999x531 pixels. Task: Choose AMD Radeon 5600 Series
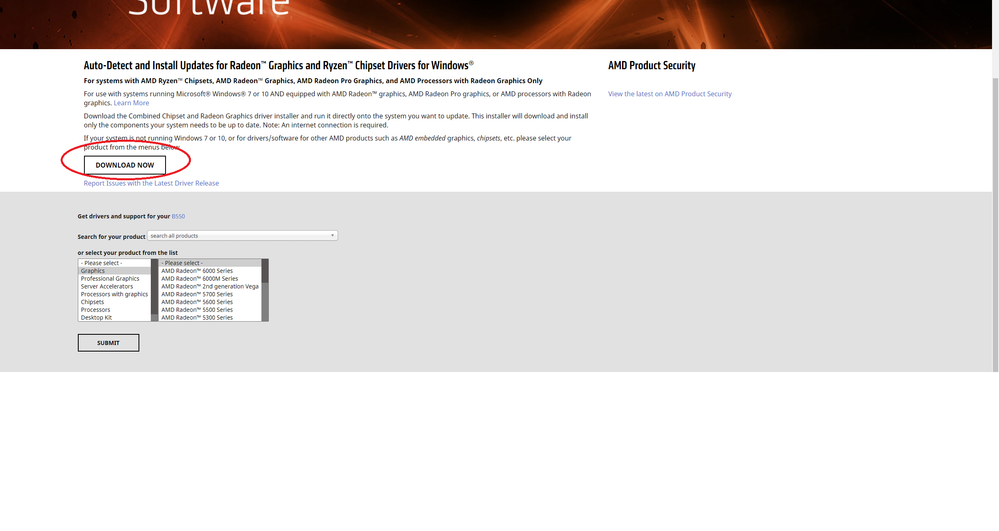click(x=210, y=302)
